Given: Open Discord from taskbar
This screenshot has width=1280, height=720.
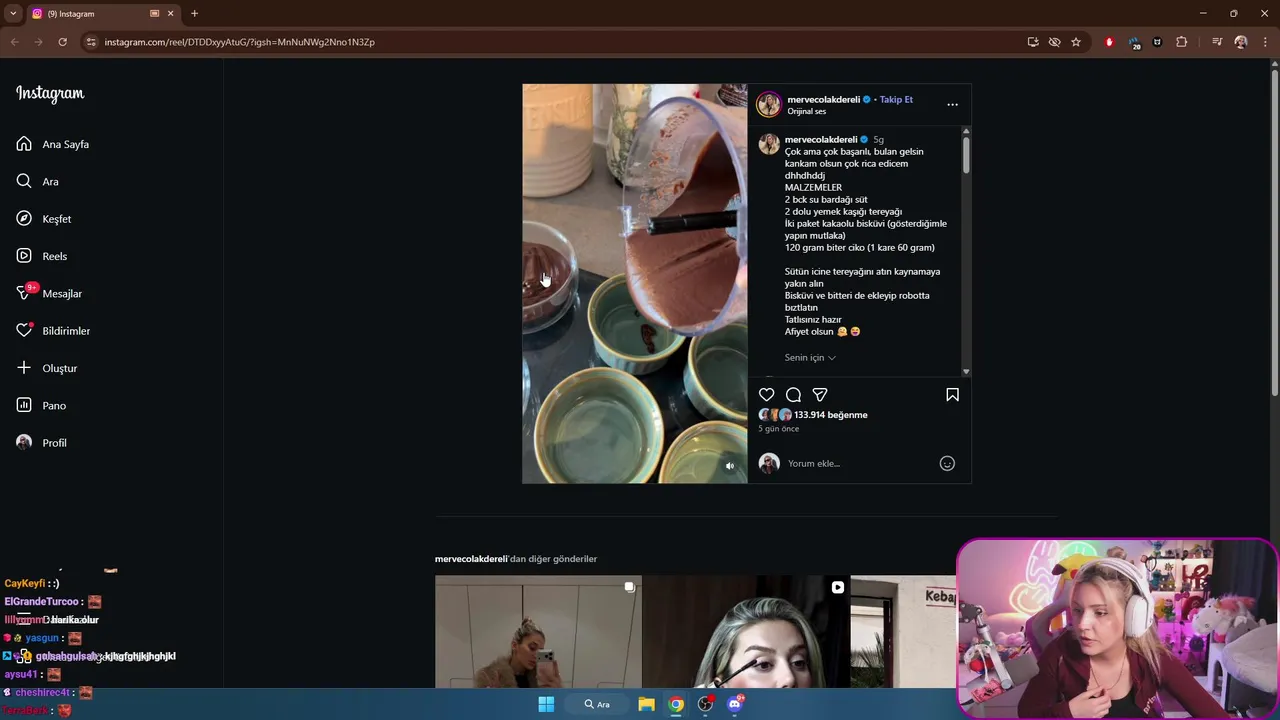Looking at the screenshot, I should click(735, 704).
